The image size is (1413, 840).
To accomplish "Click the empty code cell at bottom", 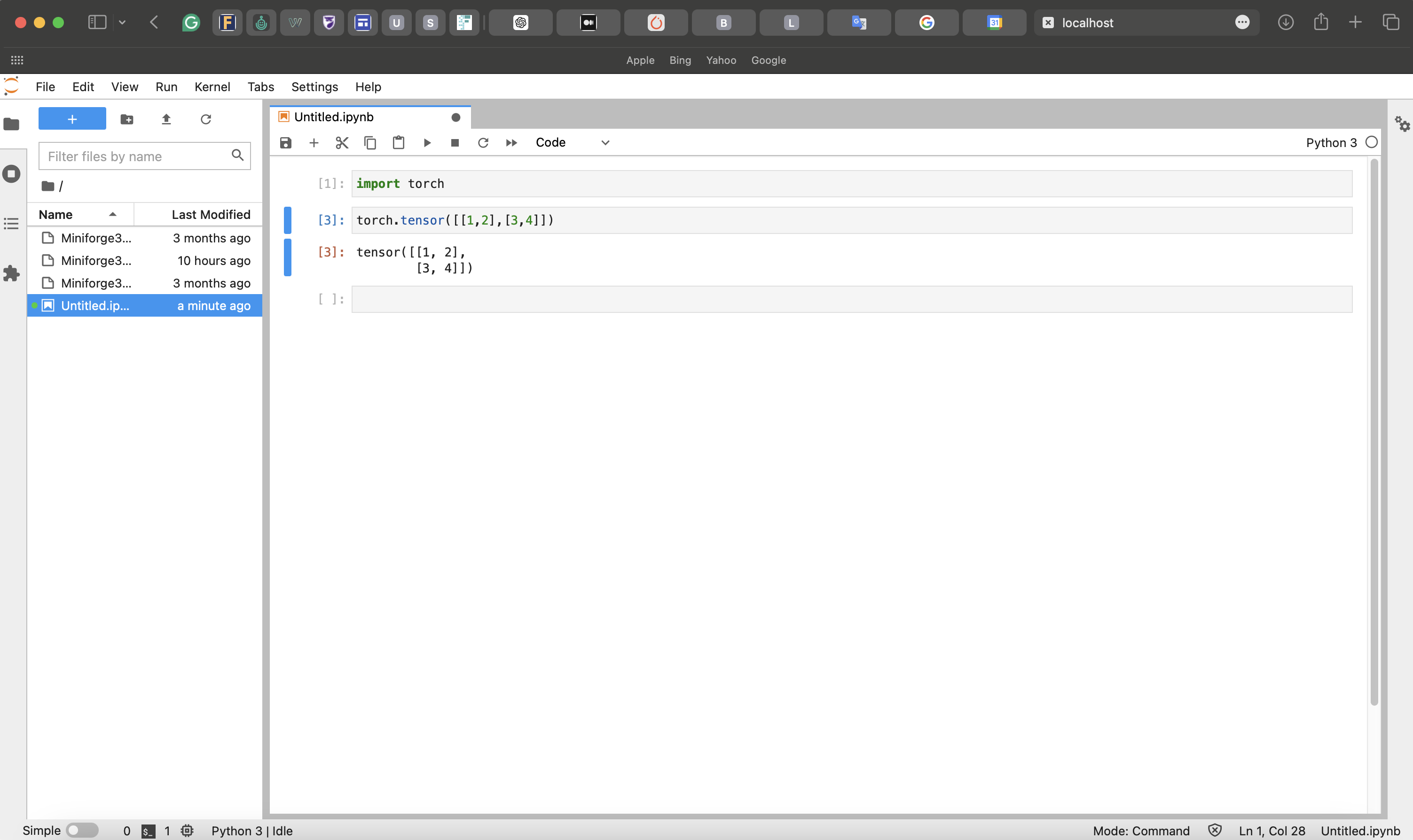I will tap(852, 299).
